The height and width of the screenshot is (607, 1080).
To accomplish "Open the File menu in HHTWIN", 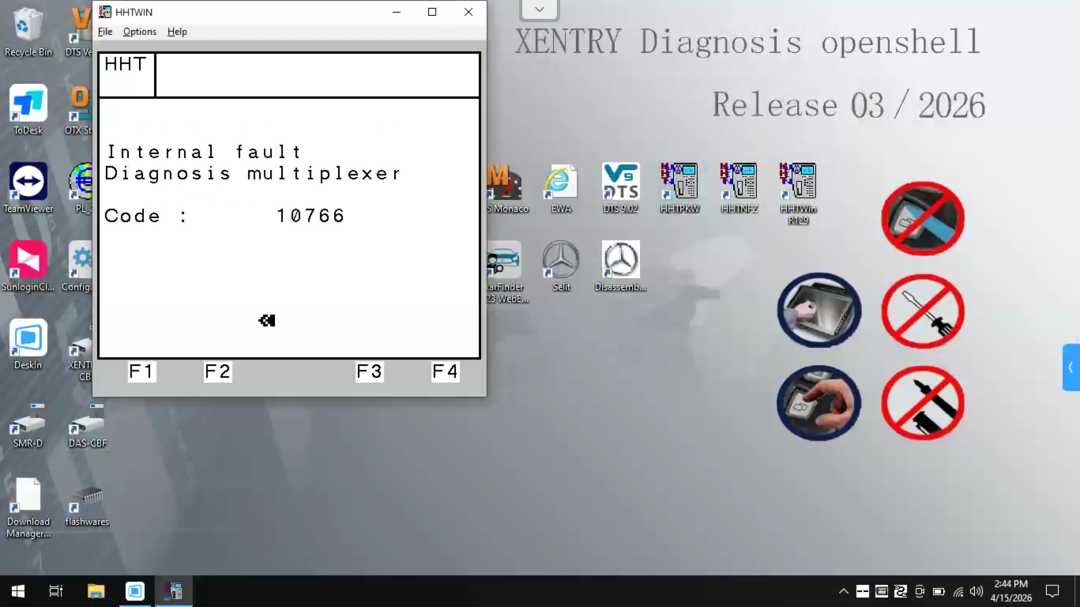I will point(105,32).
